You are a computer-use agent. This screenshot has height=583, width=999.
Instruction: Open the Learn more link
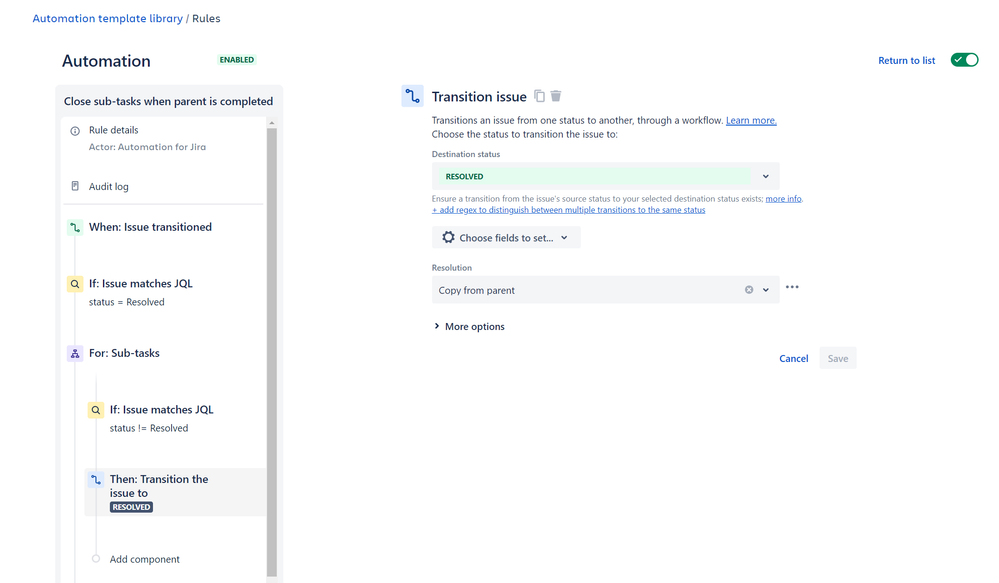click(751, 120)
